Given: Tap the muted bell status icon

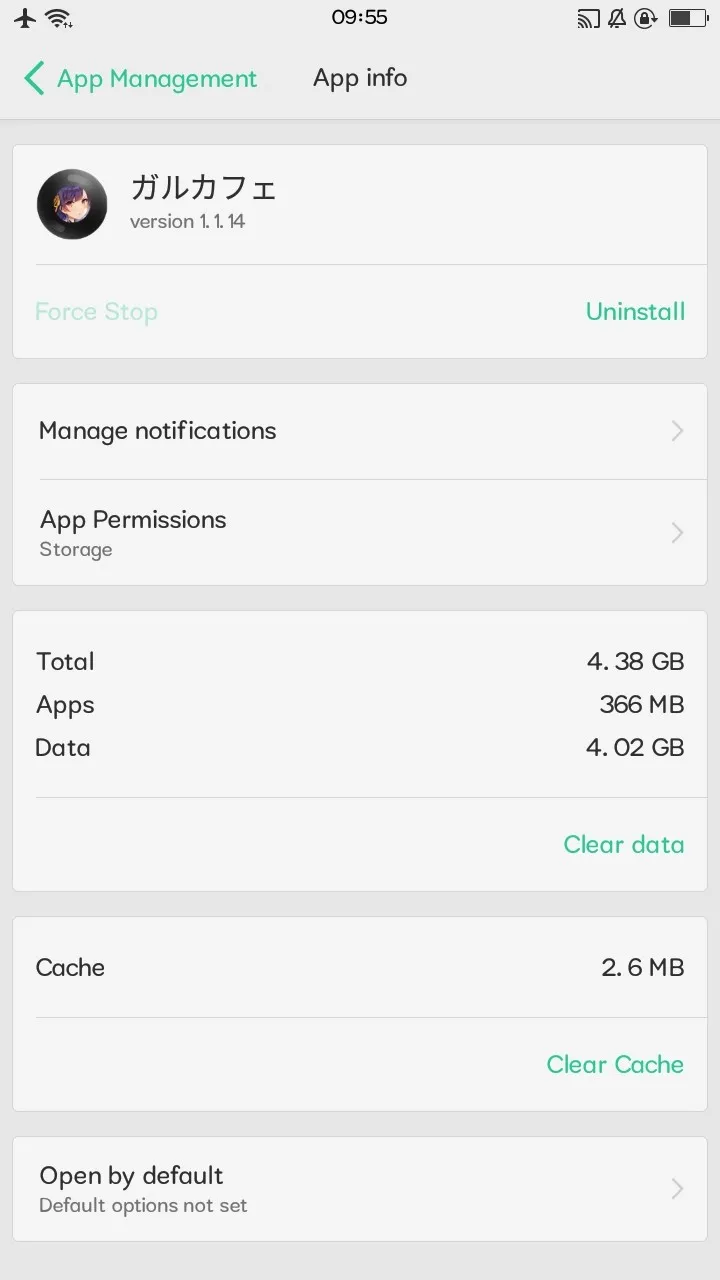Looking at the screenshot, I should (x=617, y=18).
